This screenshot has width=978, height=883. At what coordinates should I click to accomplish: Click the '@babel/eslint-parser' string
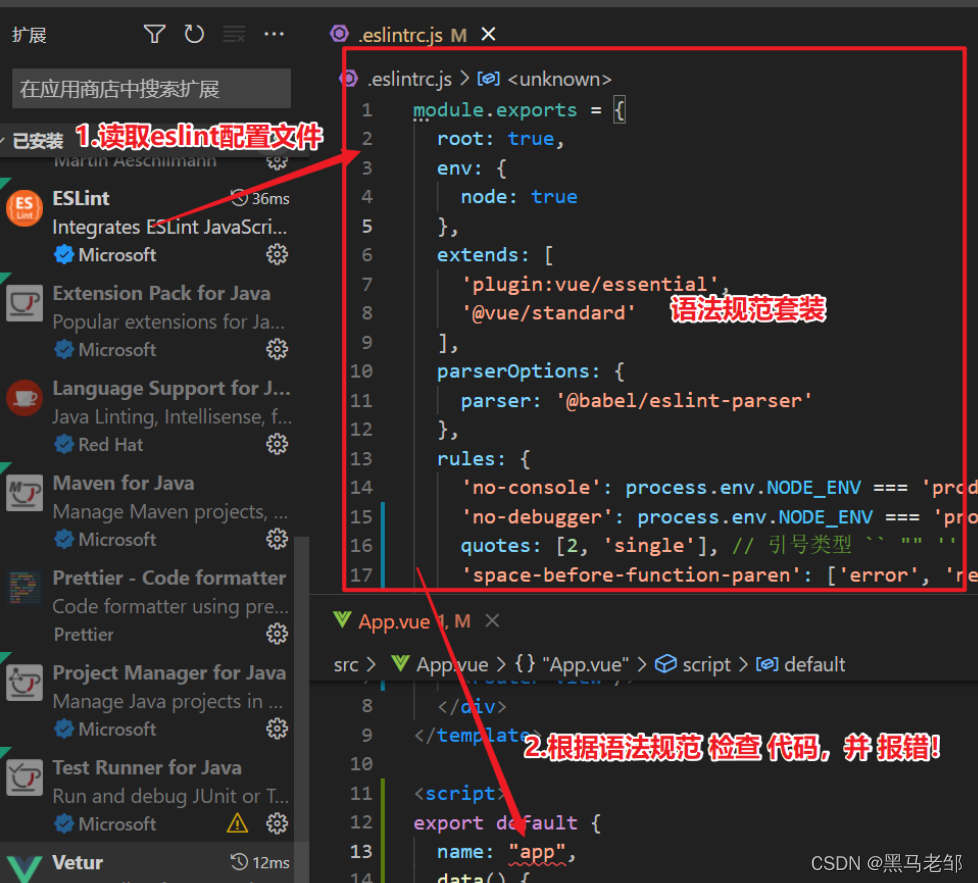pos(684,400)
